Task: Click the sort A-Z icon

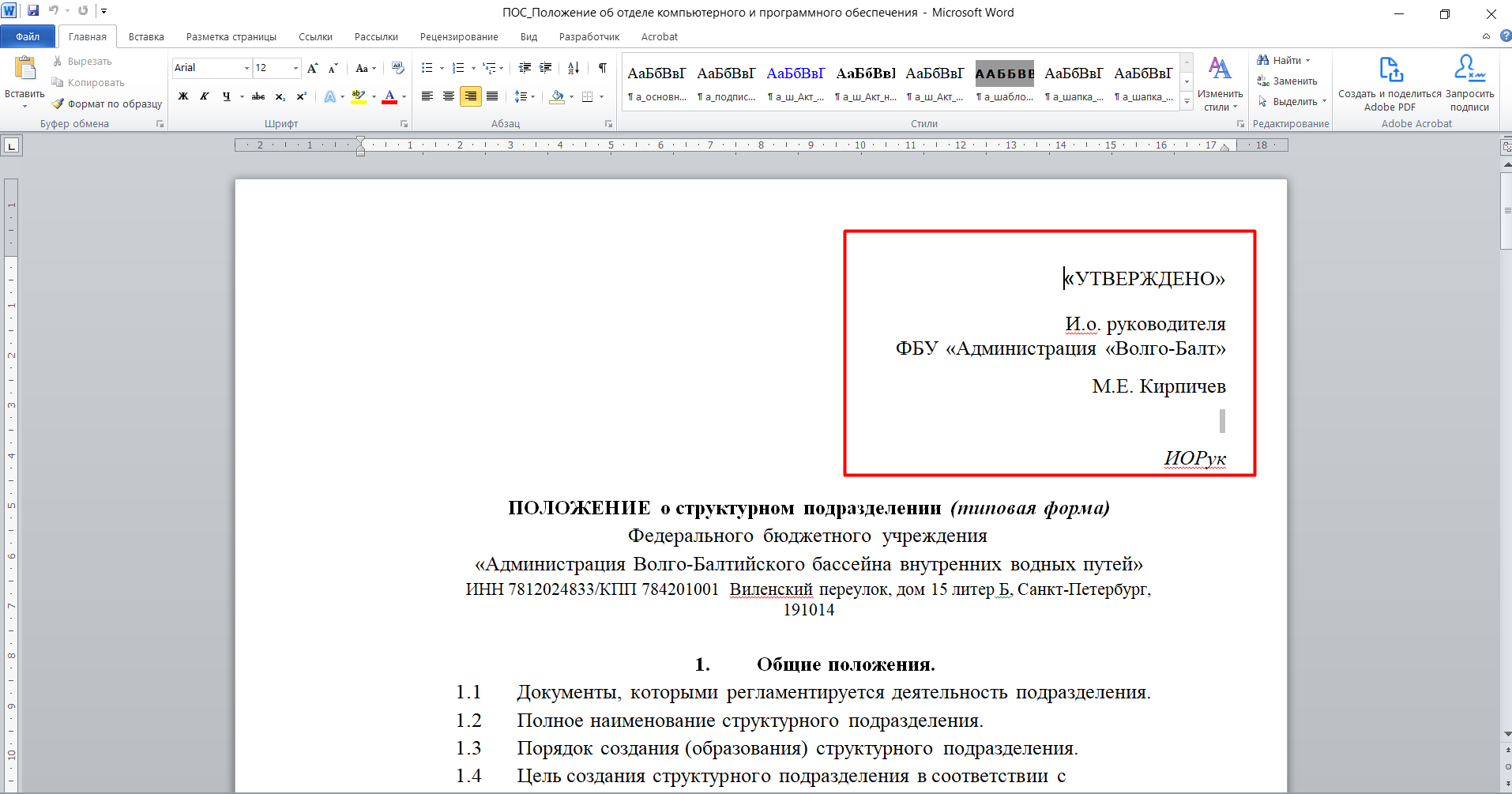Action: coord(574,68)
